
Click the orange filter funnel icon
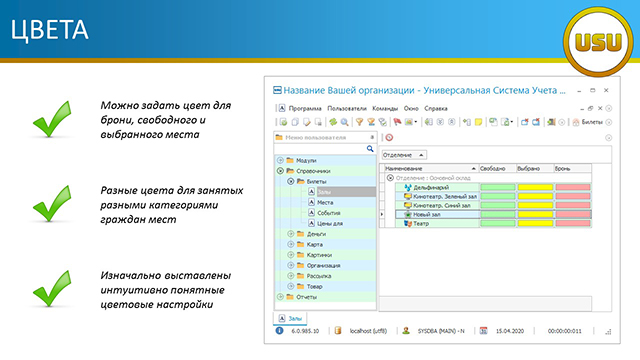(359, 122)
